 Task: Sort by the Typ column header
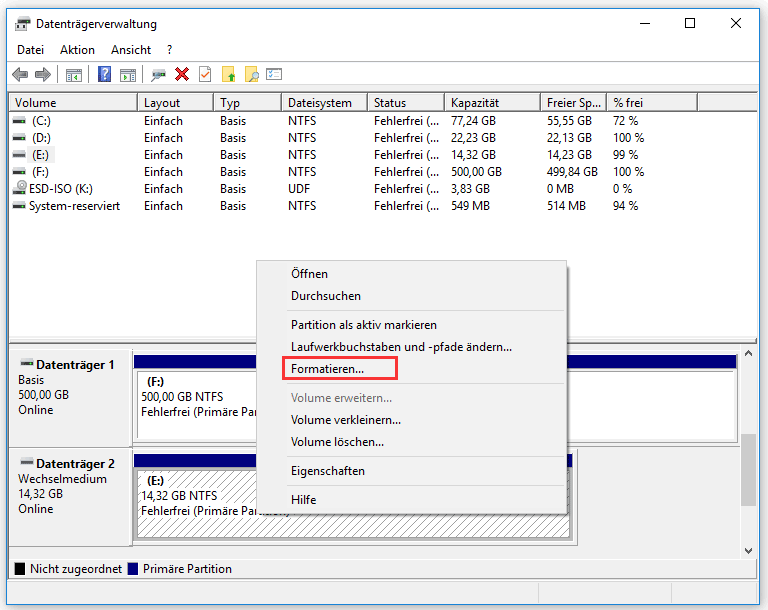click(x=248, y=103)
